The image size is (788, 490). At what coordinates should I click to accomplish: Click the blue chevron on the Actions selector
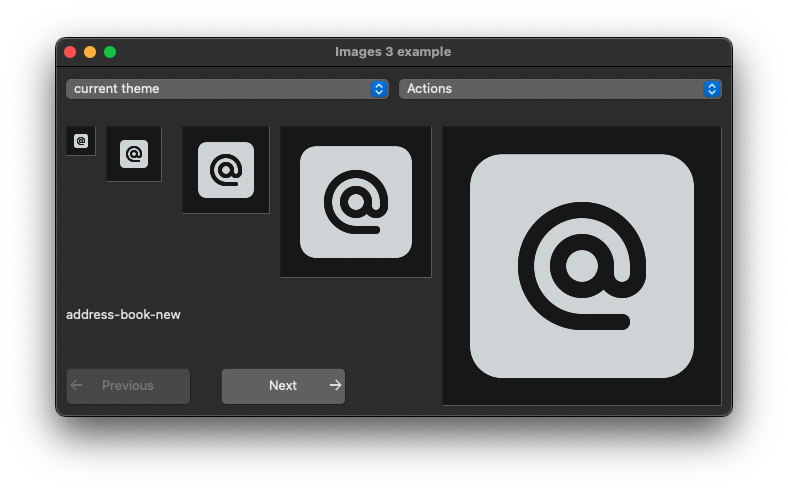point(711,89)
